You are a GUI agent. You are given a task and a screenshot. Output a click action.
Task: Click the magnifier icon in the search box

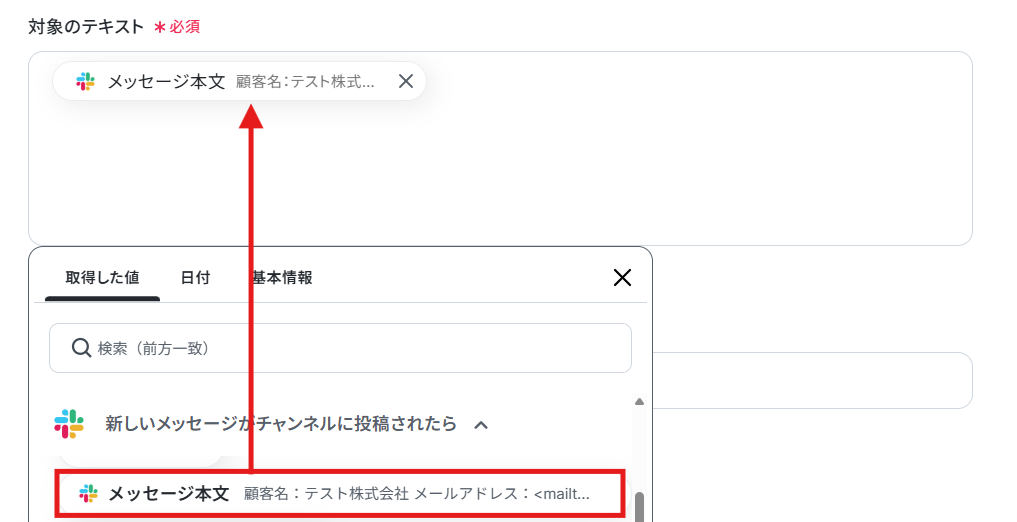coord(81,348)
